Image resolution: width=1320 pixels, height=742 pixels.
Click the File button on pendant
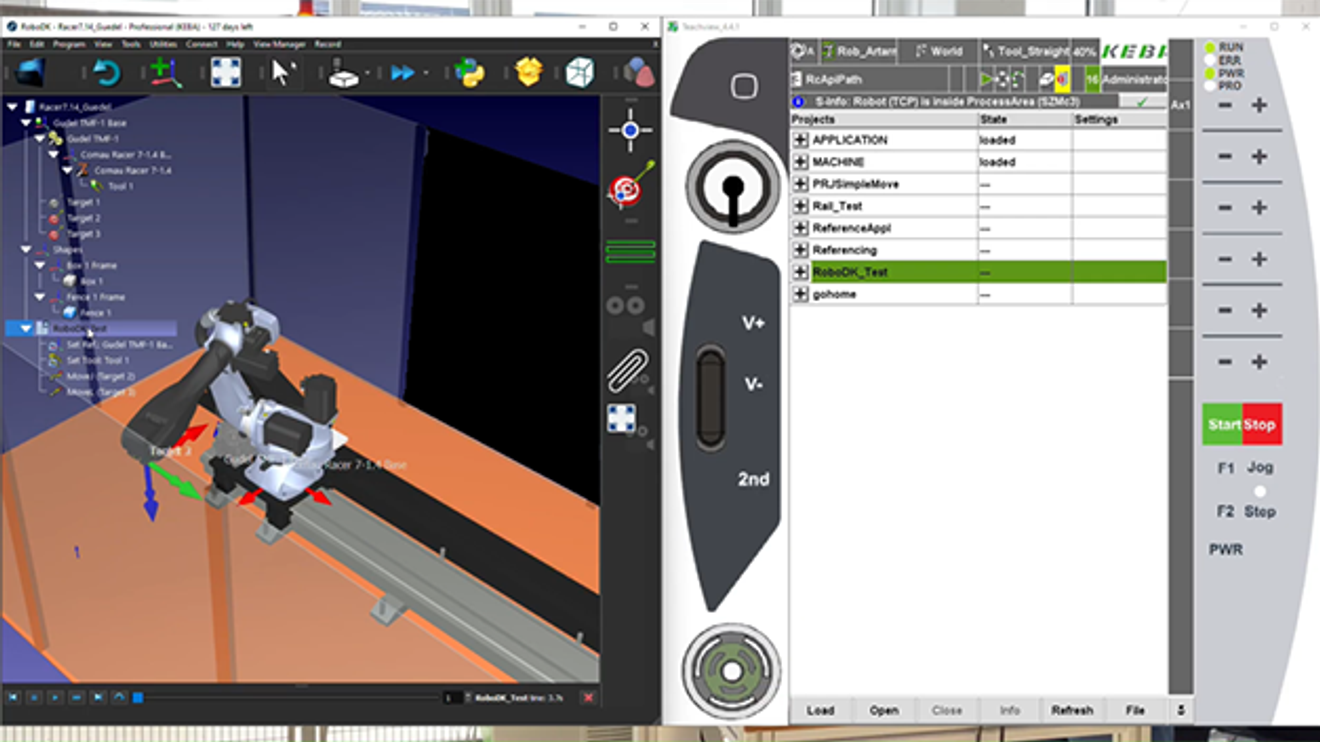point(1135,710)
